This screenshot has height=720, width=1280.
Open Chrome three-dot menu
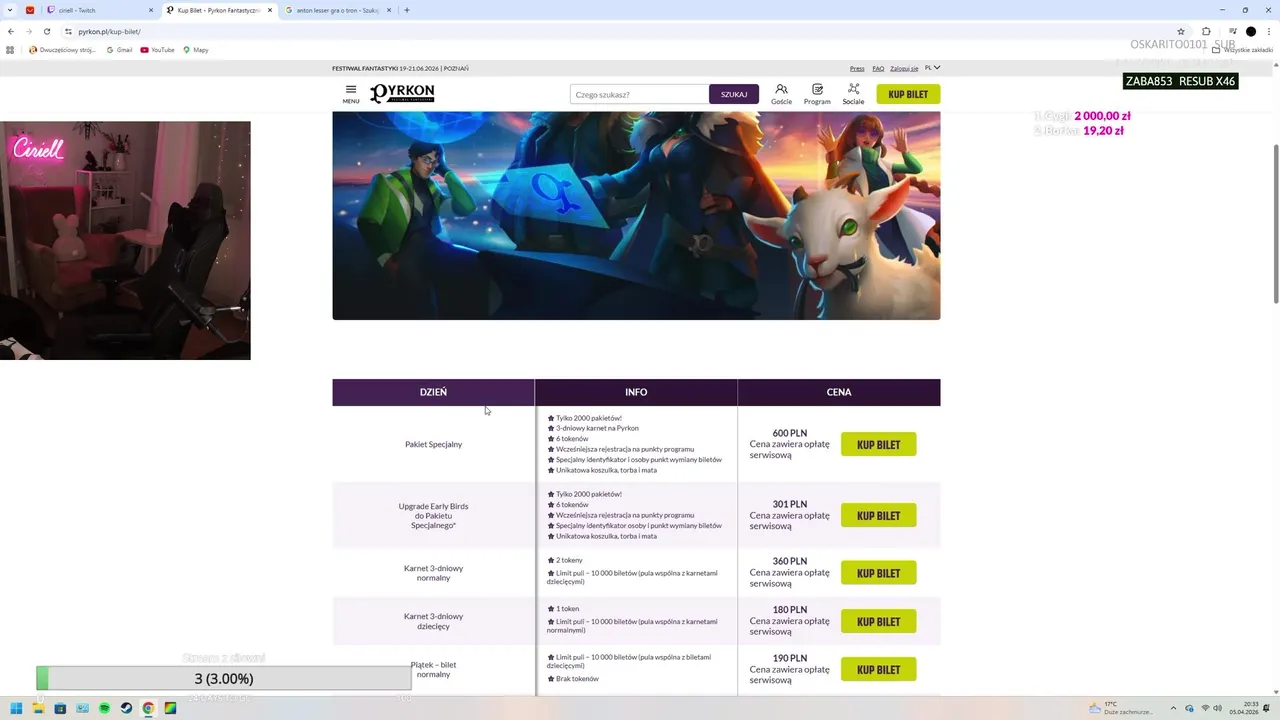click(x=1268, y=31)
